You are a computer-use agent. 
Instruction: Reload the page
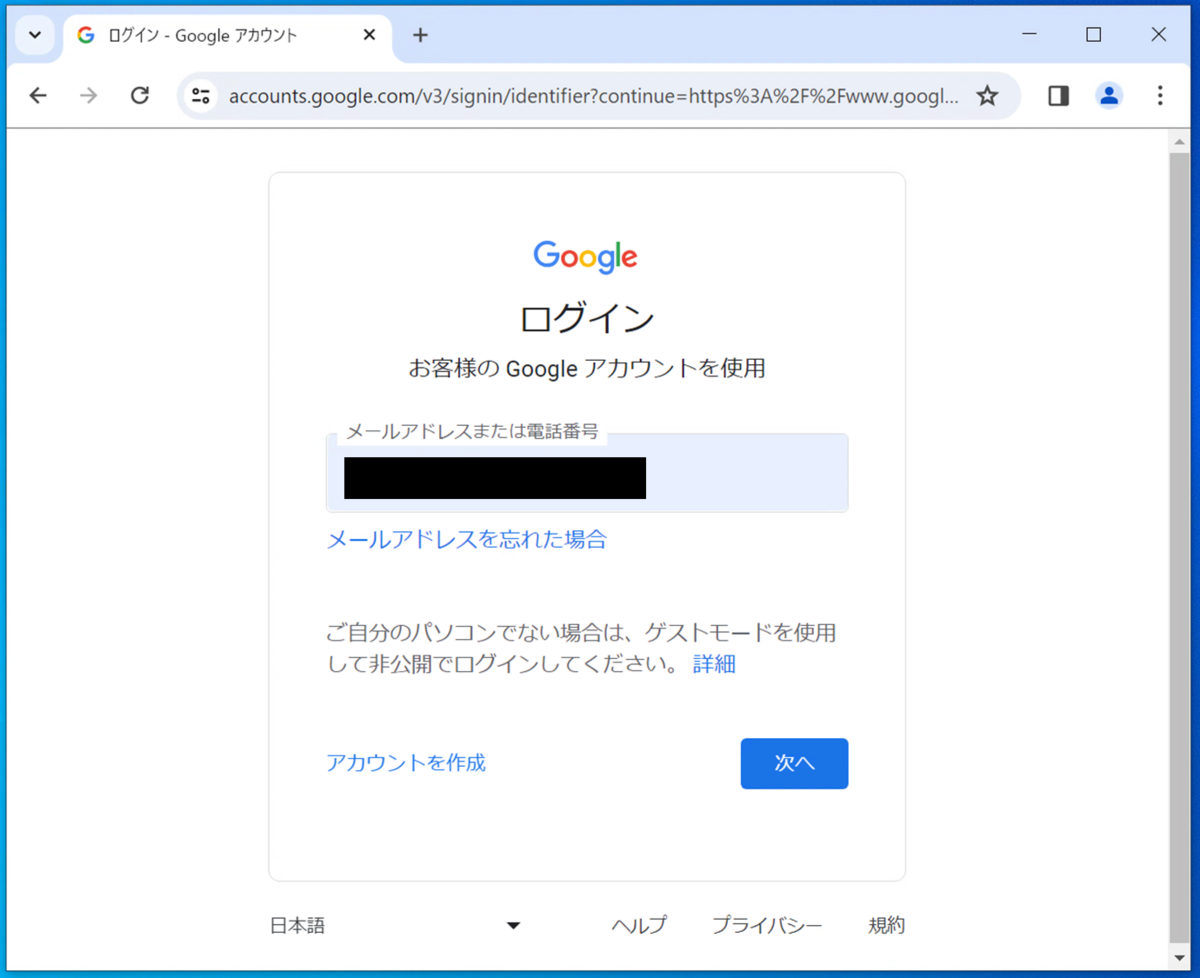[140, 95]
